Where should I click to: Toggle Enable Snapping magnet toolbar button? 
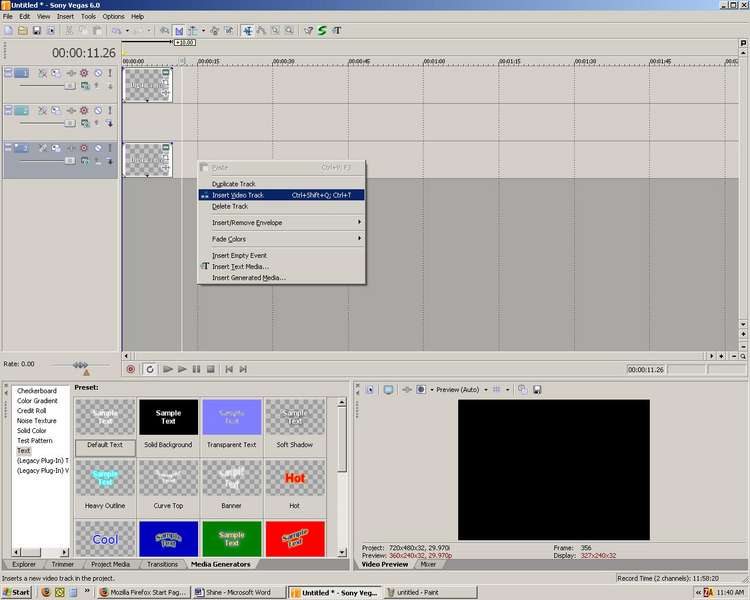click(165, 31)
